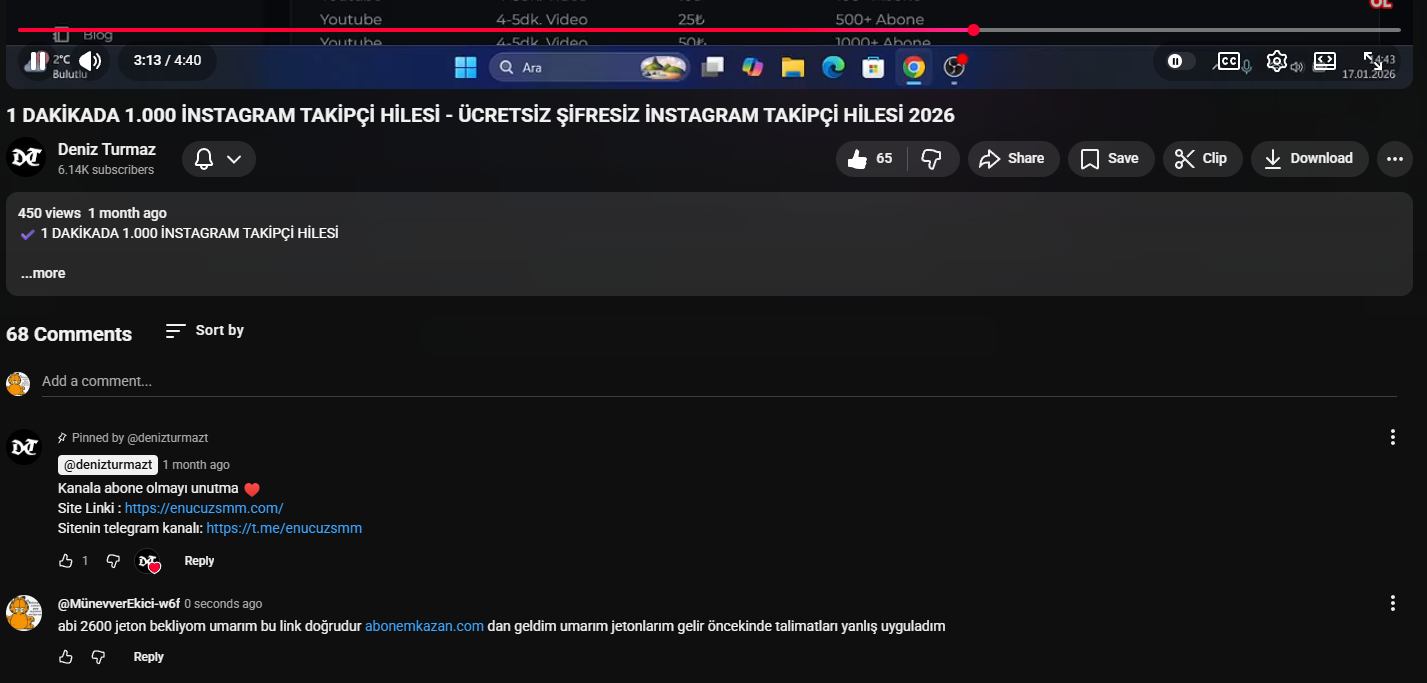The height and width of the screenshot is (683, 1427).
Task: Save the video to a playlist
Action: pyautogui.click(x=1111, y=158)
